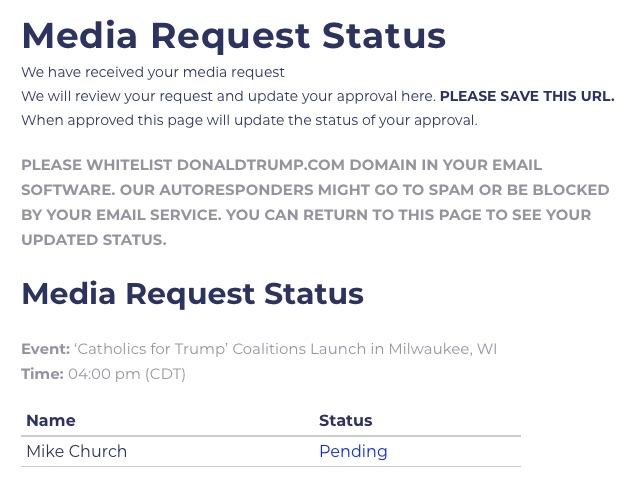Click 'We have received your media request' line
The height and width of the screenshot is (478, 633).
[x=153, y=72]
